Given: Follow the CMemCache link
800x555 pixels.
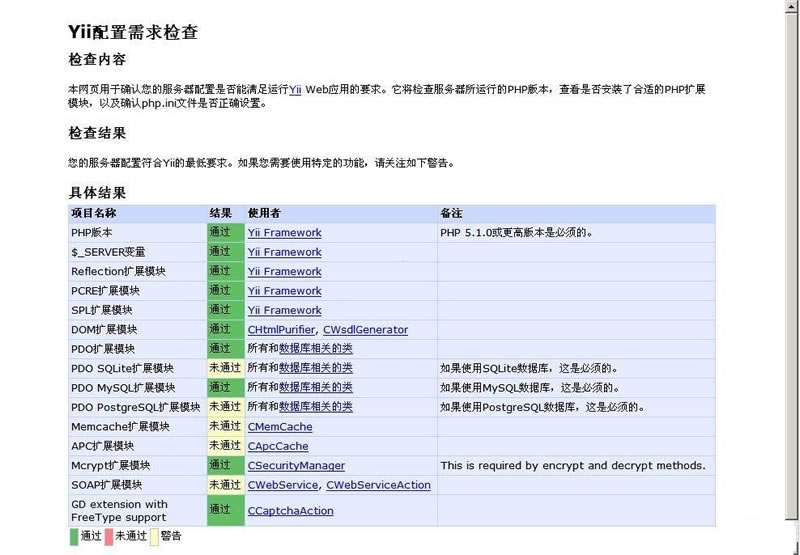Looking at the screenshot, I should click(280, 426).
